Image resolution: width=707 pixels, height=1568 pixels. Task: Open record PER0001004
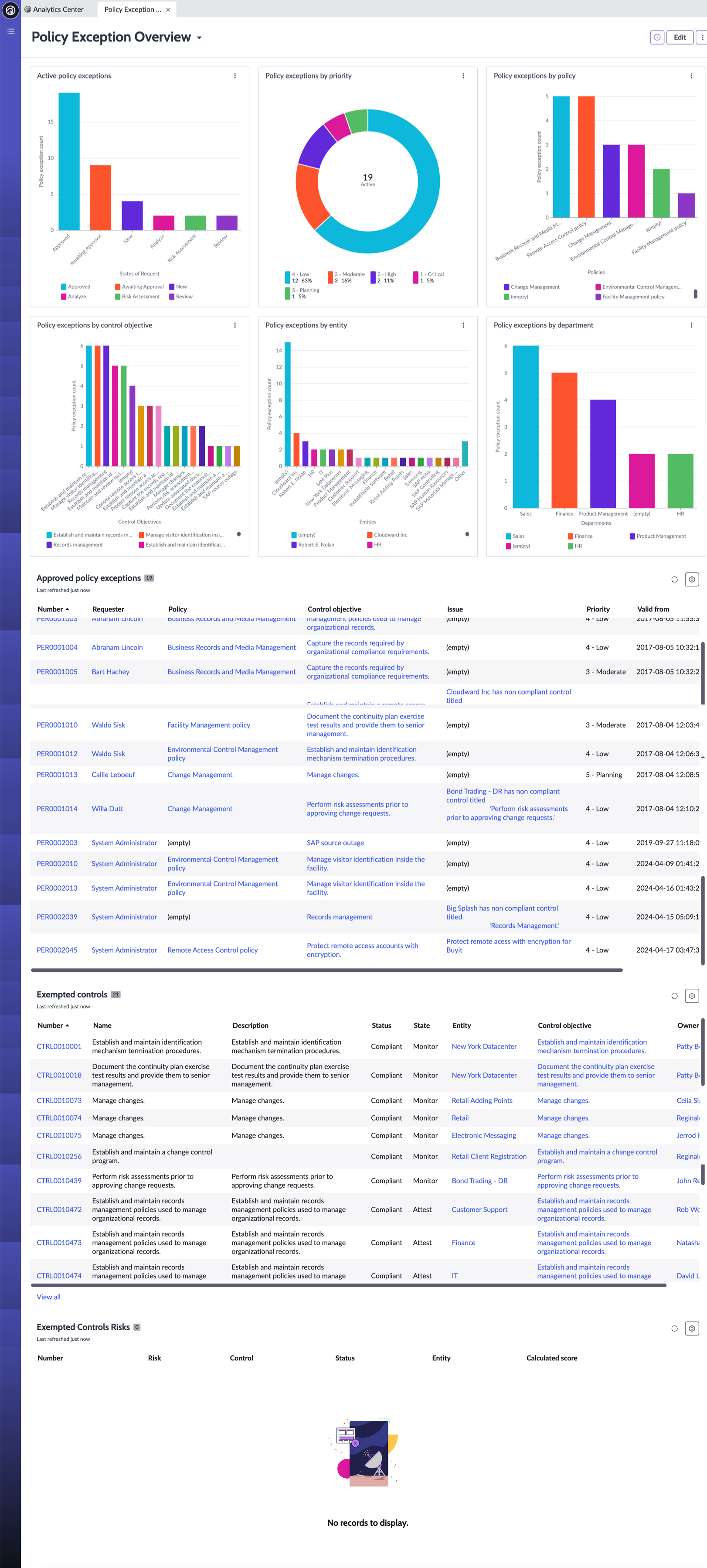coord(57,648)
